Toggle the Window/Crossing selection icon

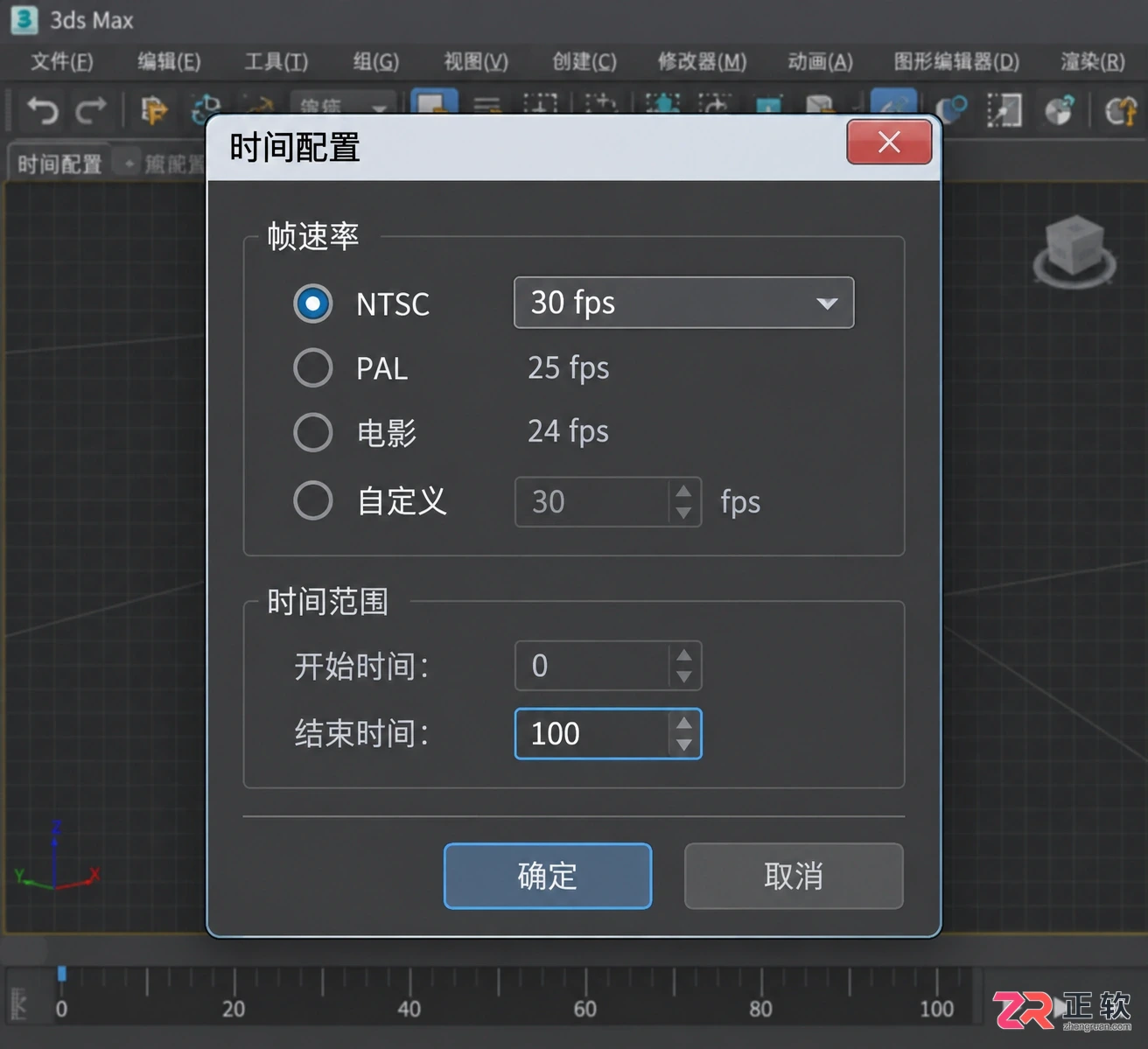(600, 104)
